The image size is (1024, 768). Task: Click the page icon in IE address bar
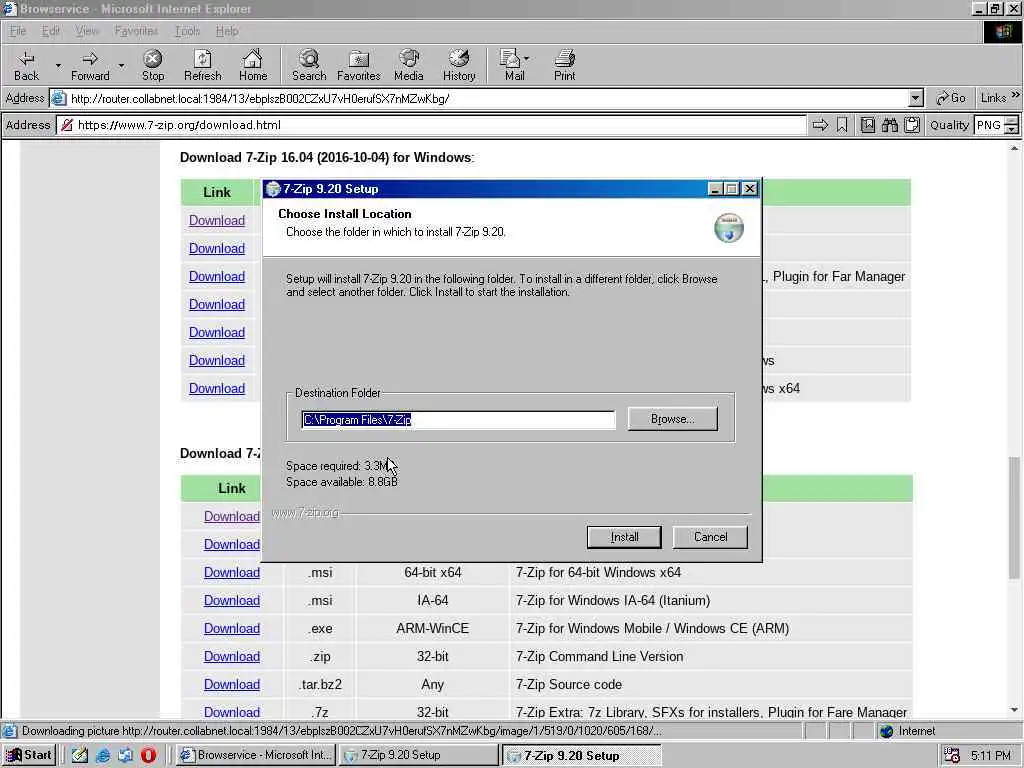click(x=59, y=99)
